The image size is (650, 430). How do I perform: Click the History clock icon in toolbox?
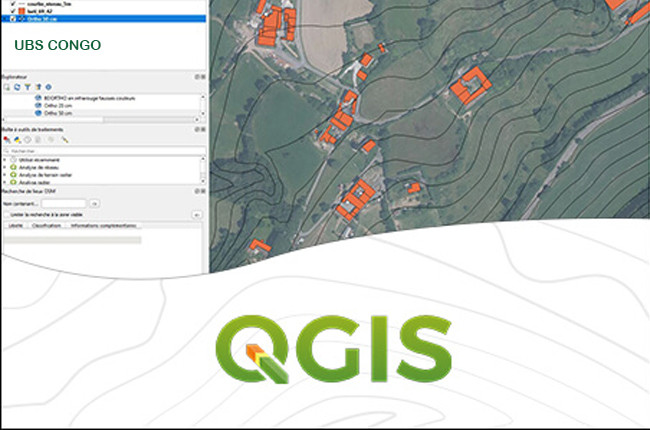point(29,140)
